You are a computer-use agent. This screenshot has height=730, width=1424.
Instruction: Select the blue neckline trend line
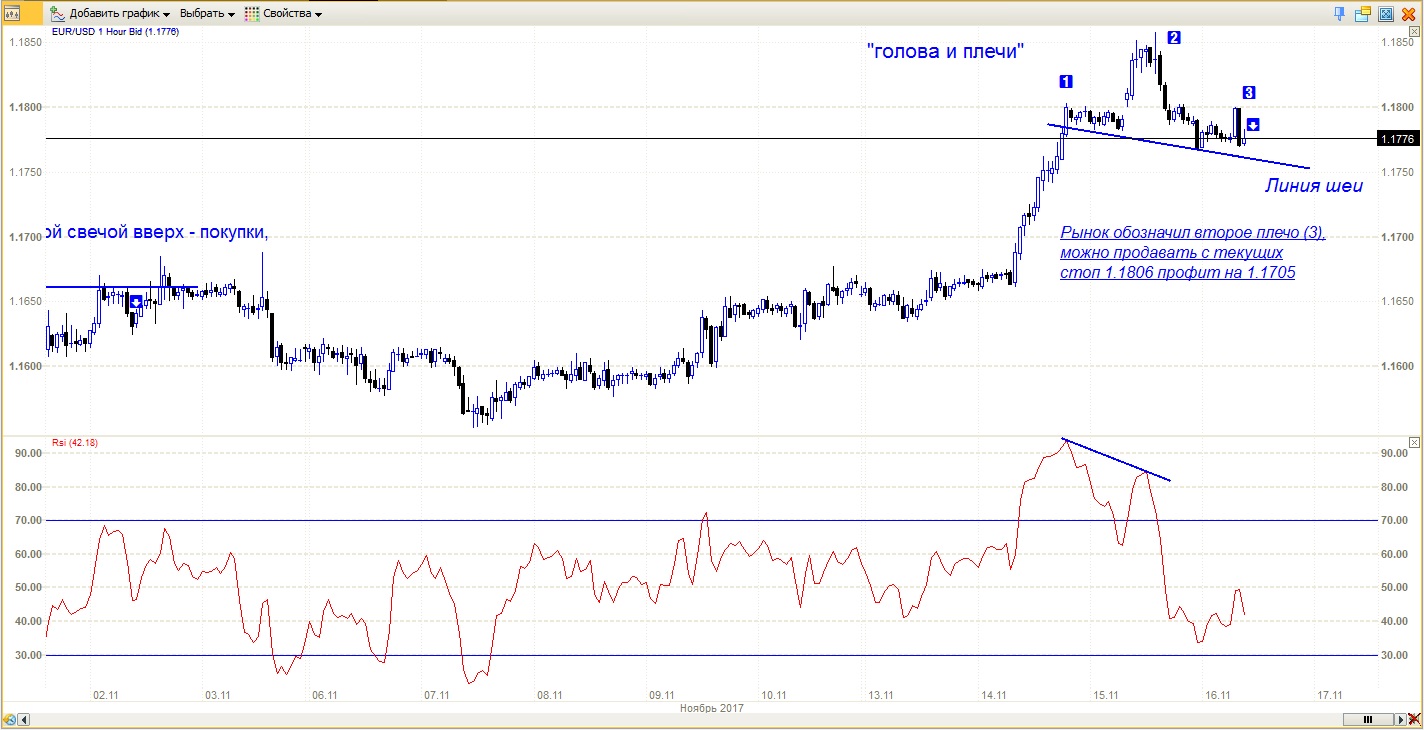[x=1178, y=146]
